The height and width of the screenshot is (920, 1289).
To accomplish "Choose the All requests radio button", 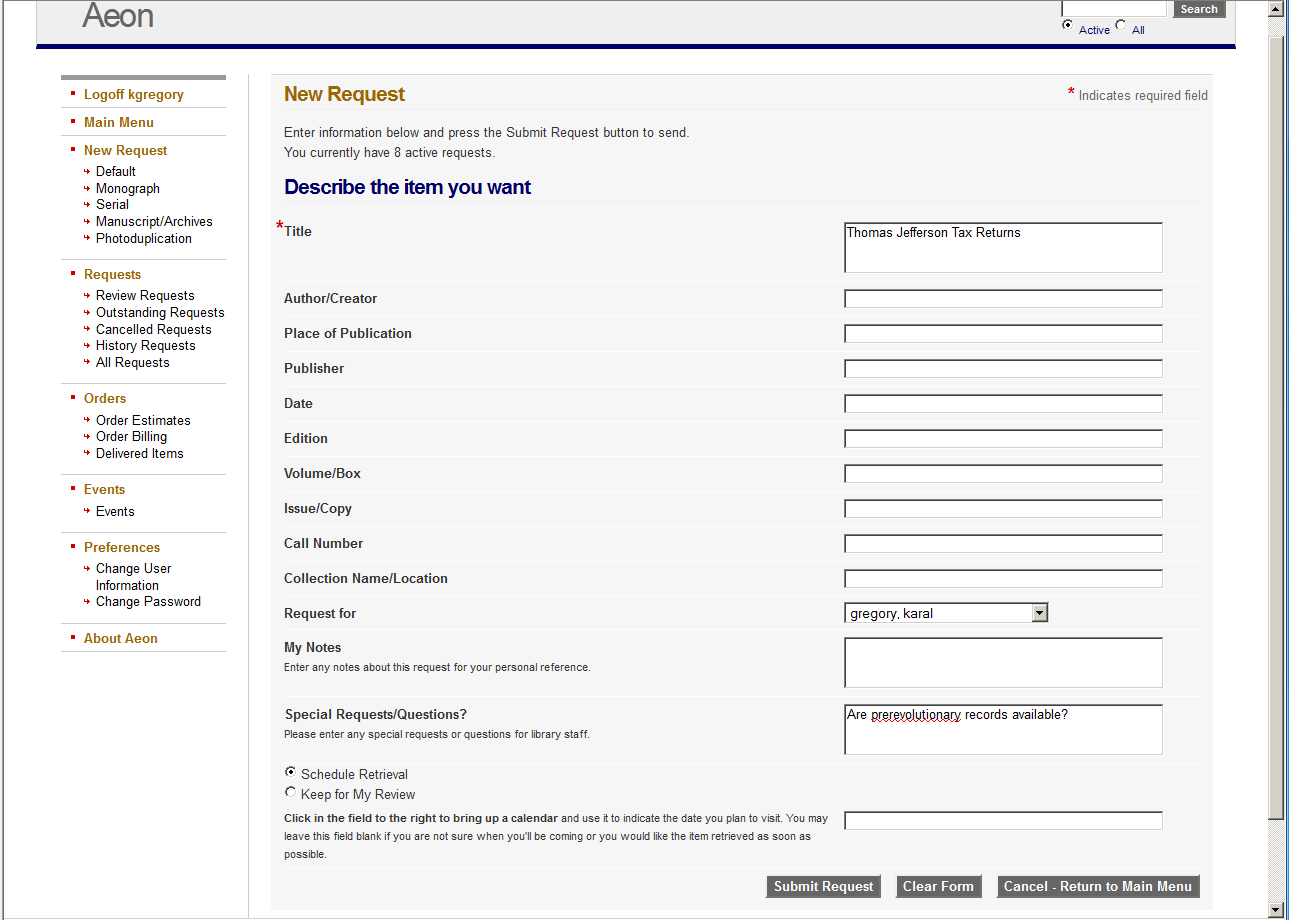I will point(1119,25).
